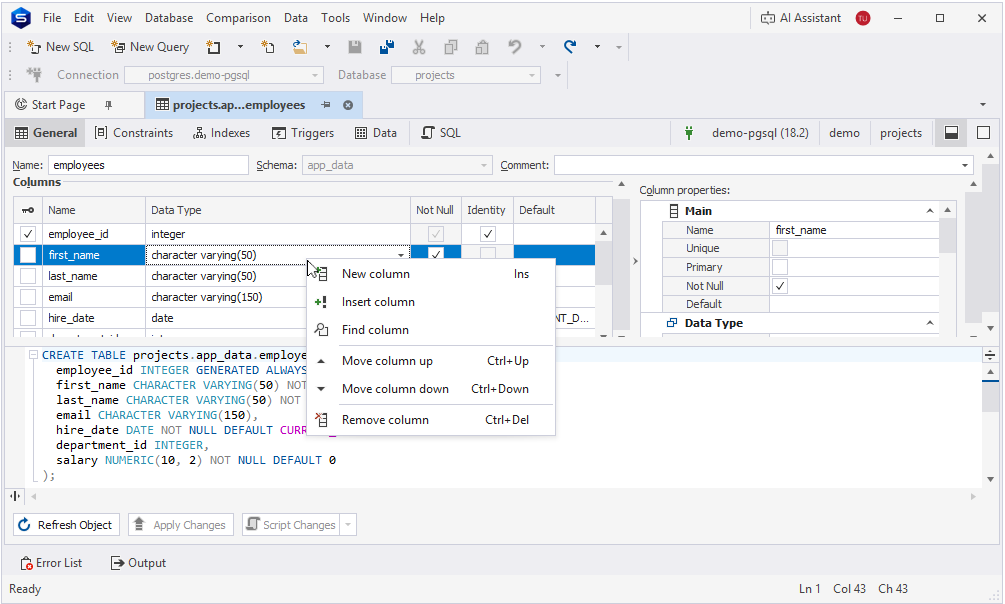This screenshot has height=604, width=1005.
Task: Click the table Name input field
Action: (x=148, y=165)
